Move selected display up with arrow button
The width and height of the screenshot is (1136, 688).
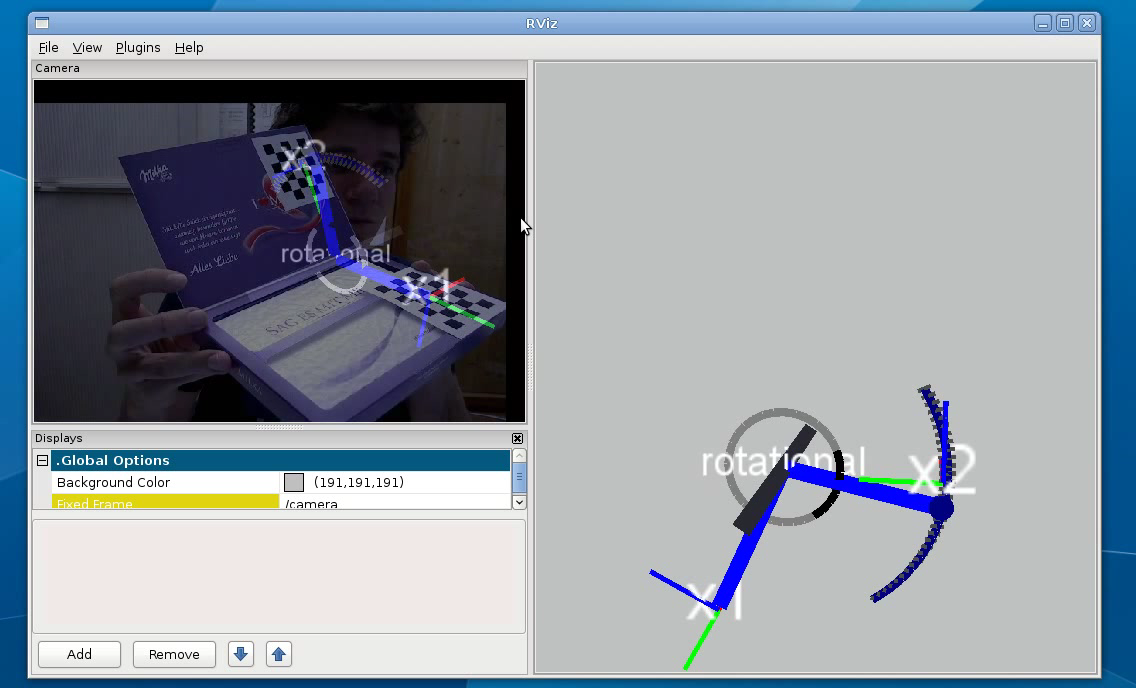point(279,654)
